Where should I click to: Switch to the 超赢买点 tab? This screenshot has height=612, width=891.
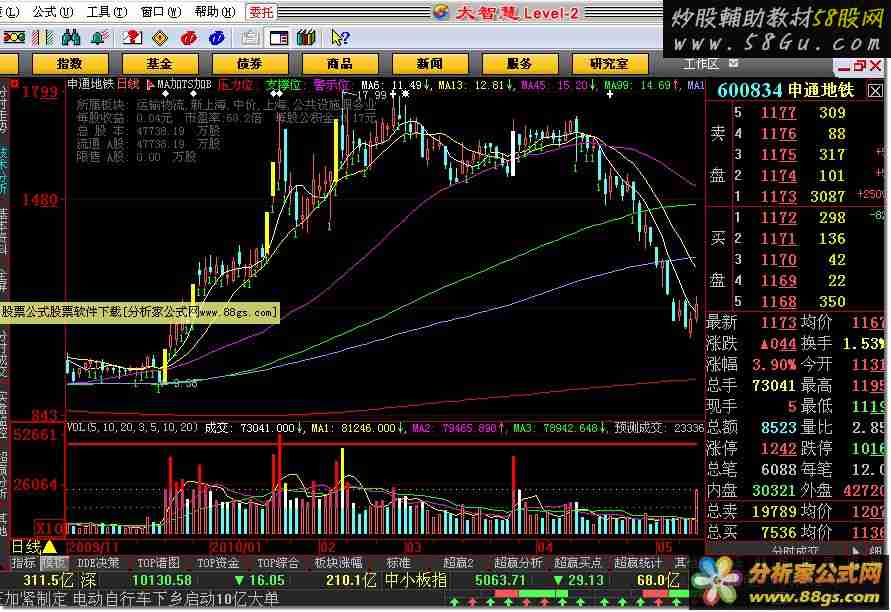click(x=577, y=563)
